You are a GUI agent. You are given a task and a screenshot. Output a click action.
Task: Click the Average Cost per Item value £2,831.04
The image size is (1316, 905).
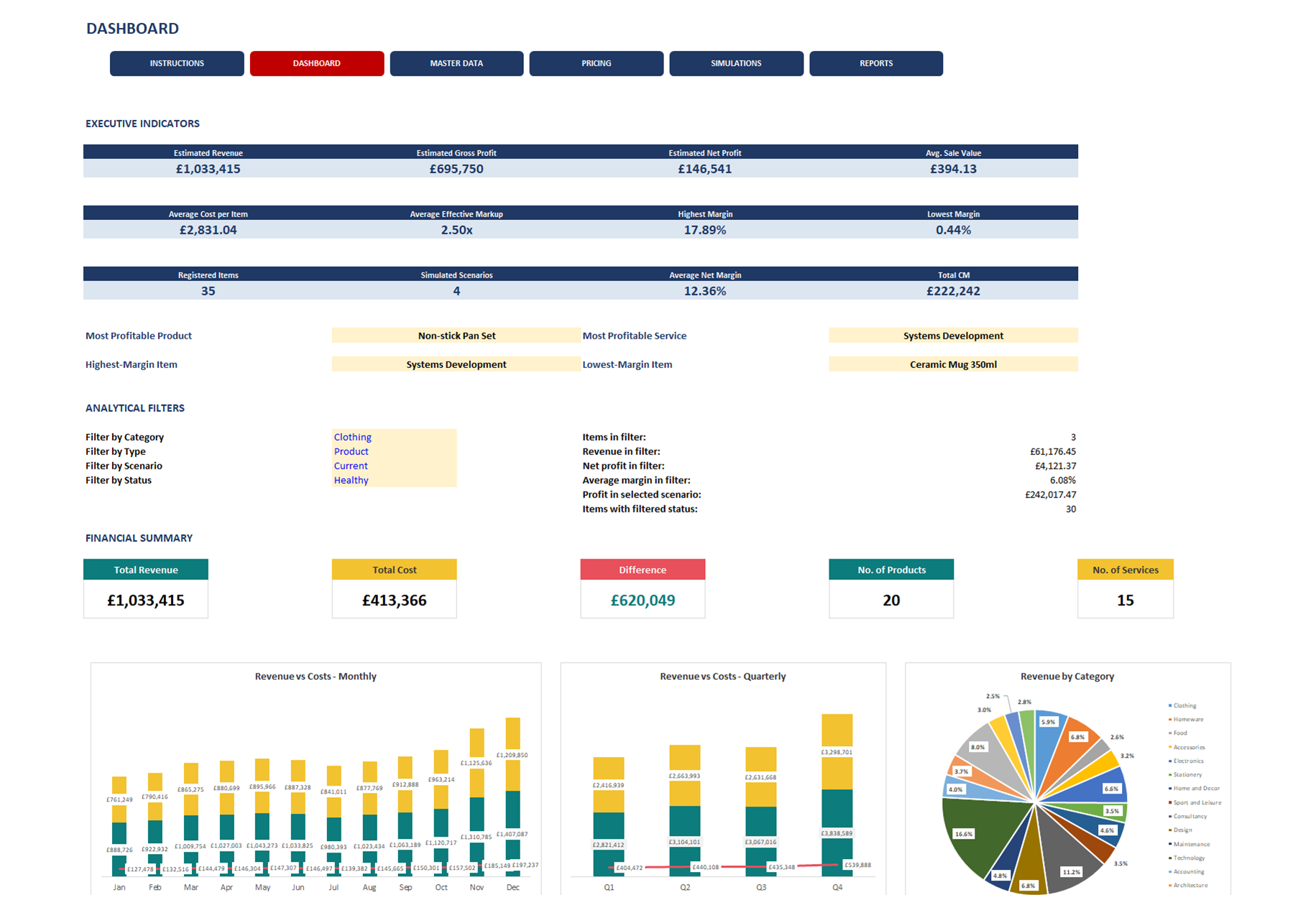point(208,230)
